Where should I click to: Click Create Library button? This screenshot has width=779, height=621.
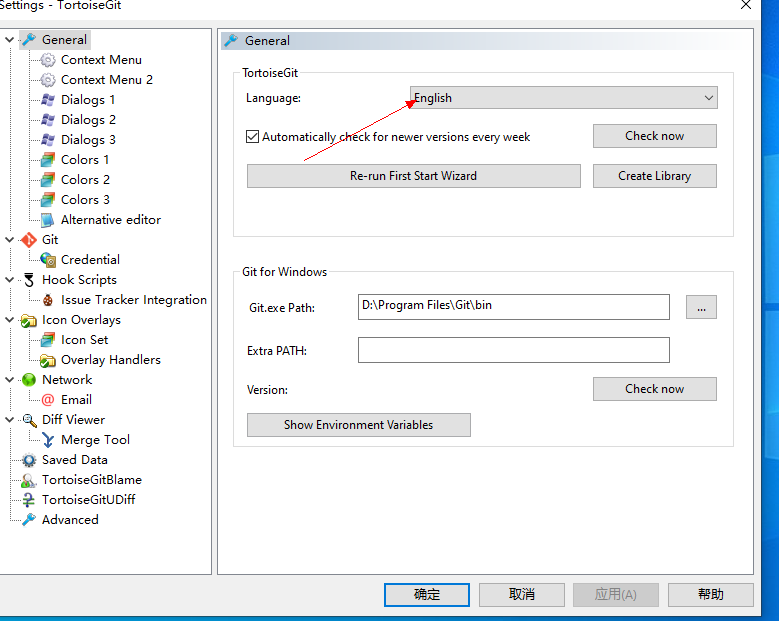click(x=654, y=176)
